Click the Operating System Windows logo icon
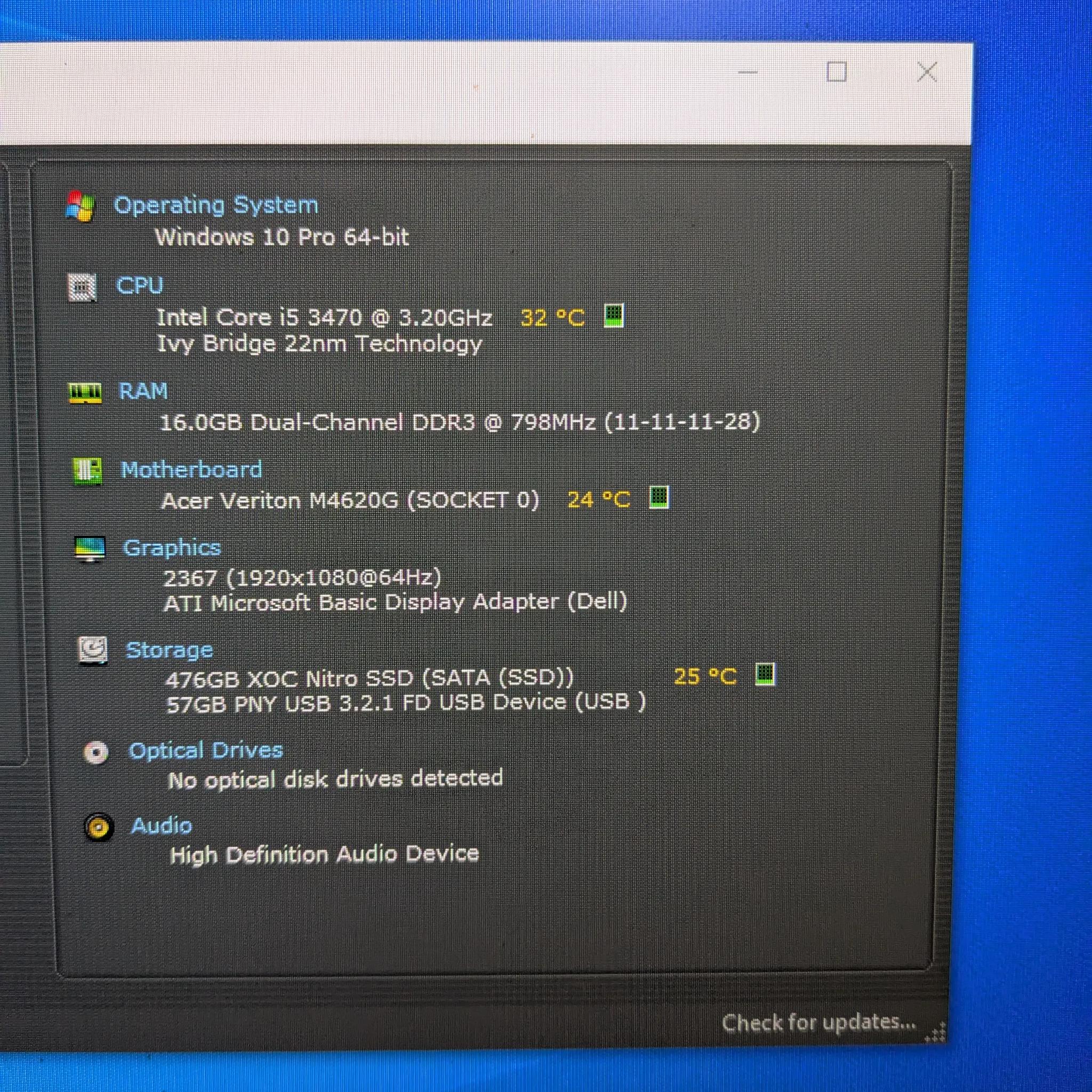Image resolution: width=1092 pixels, height=1092 pixels. (79, 206)
